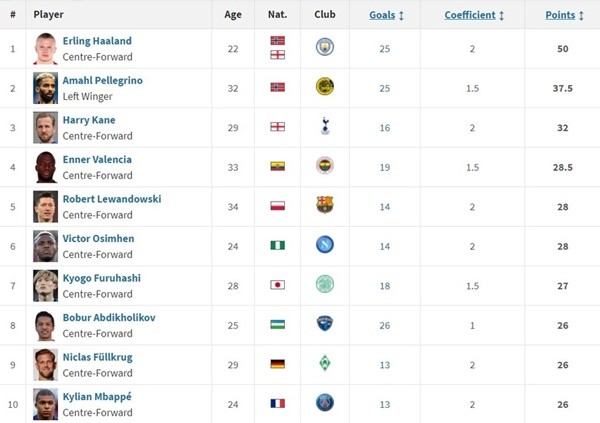Open the Paris Saint-Germain club crest

(x=324, y=403)
